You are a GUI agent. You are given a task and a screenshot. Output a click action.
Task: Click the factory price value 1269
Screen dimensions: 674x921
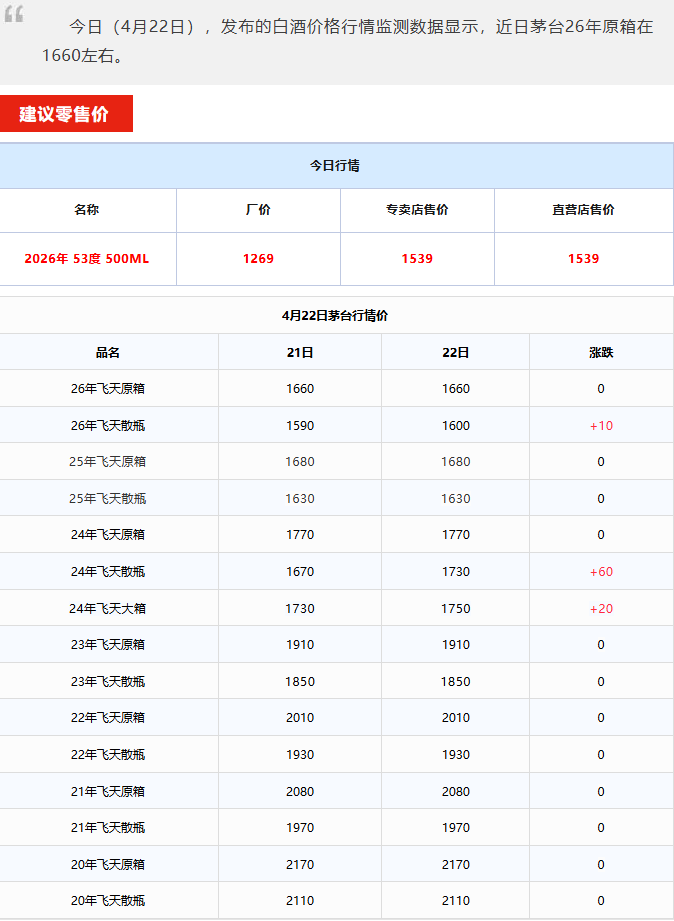258,259
